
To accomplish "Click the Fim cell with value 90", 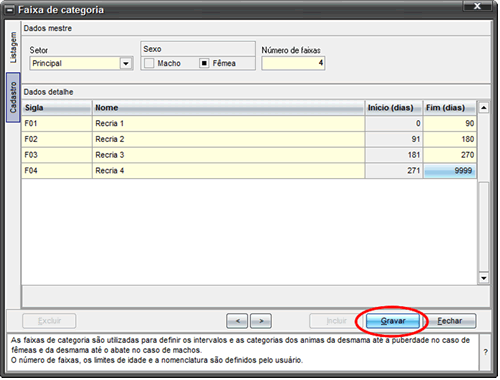I will tap(450, 123).
